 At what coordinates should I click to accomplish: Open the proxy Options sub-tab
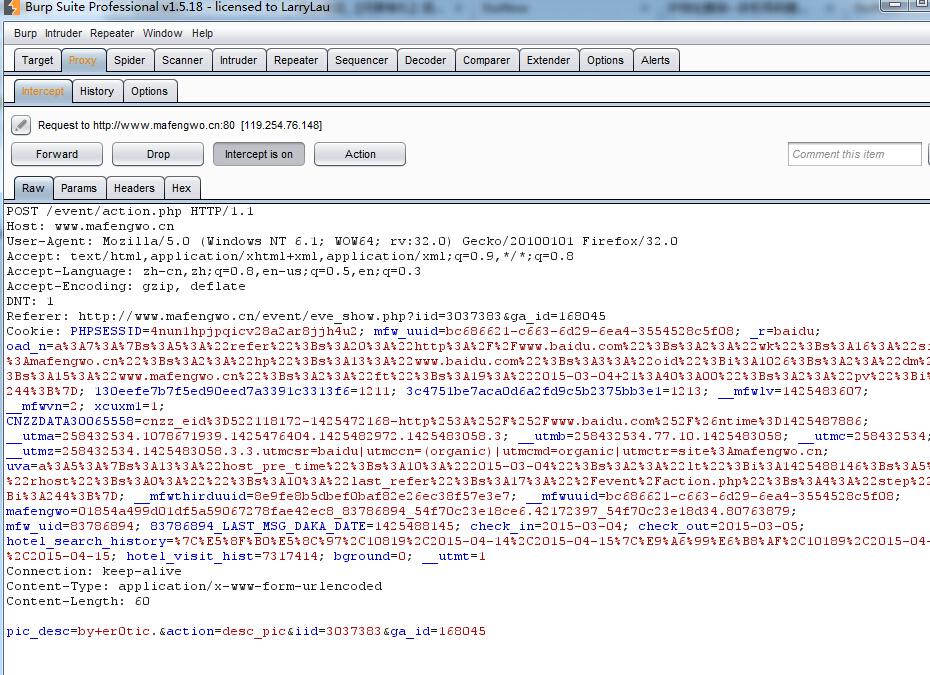coord(149,91)
